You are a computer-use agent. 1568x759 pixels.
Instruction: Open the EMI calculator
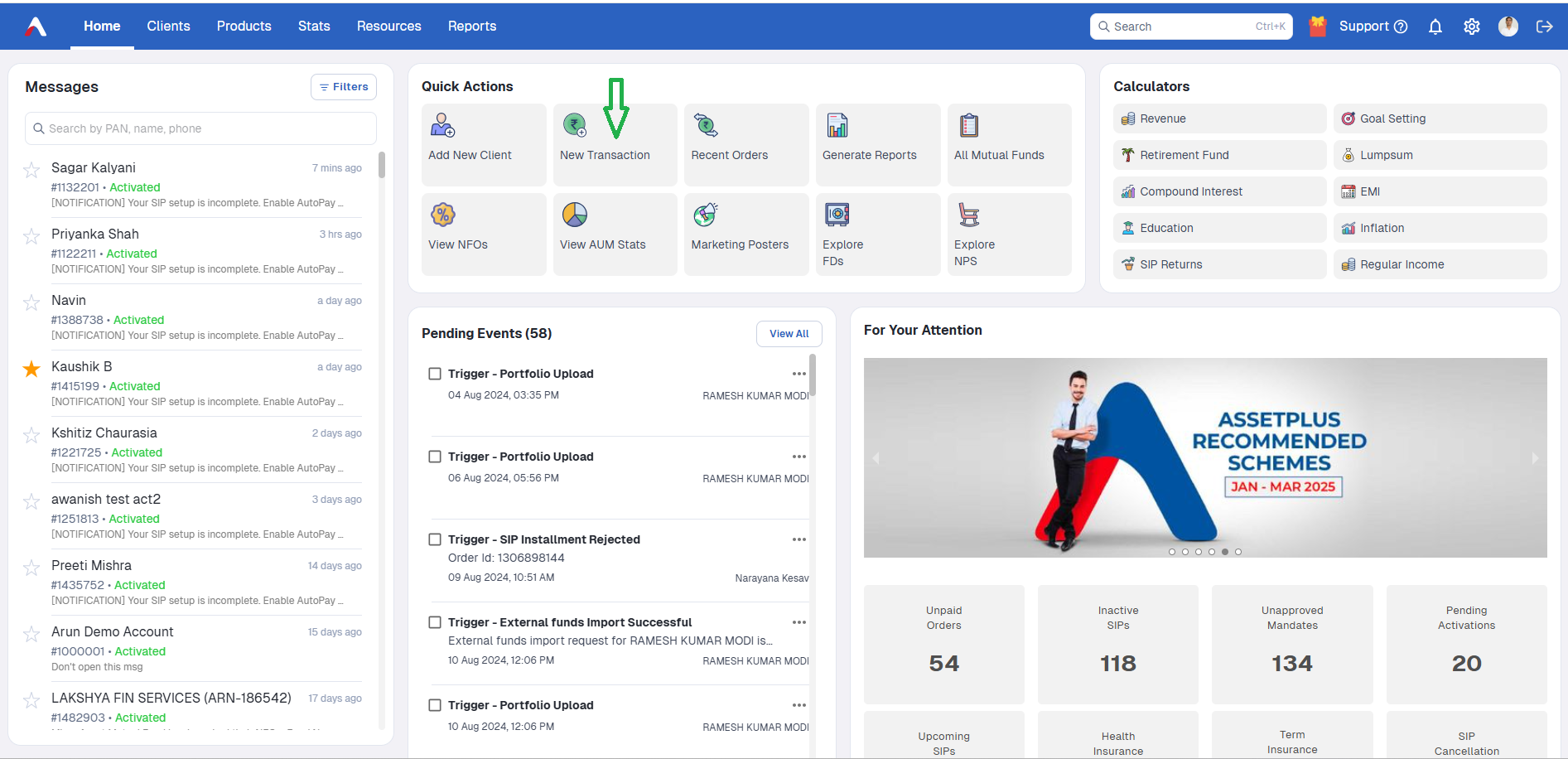(1440, 191)
